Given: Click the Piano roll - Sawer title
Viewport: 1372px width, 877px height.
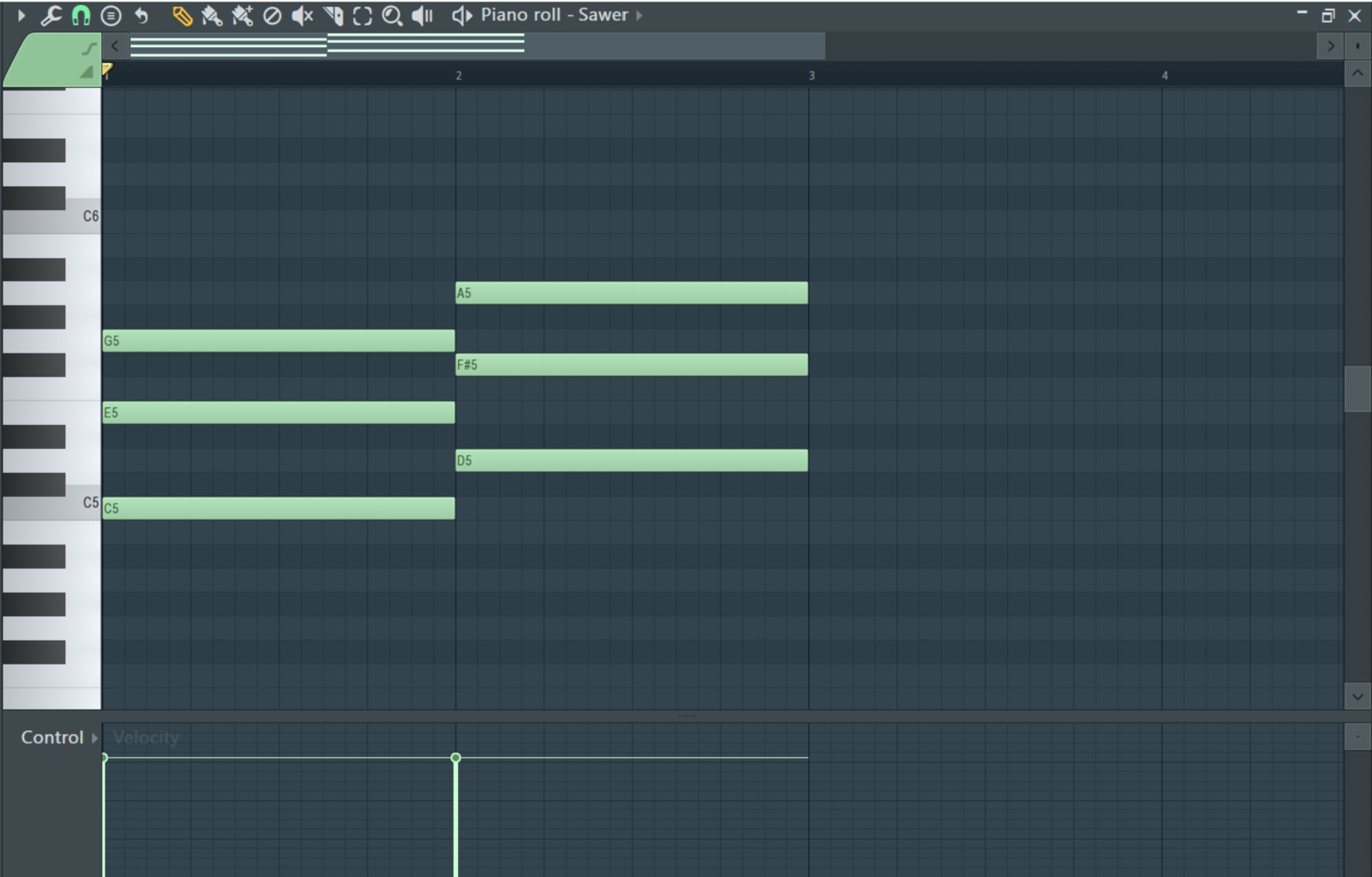Looking at the screenshot, I should [554, 15].
